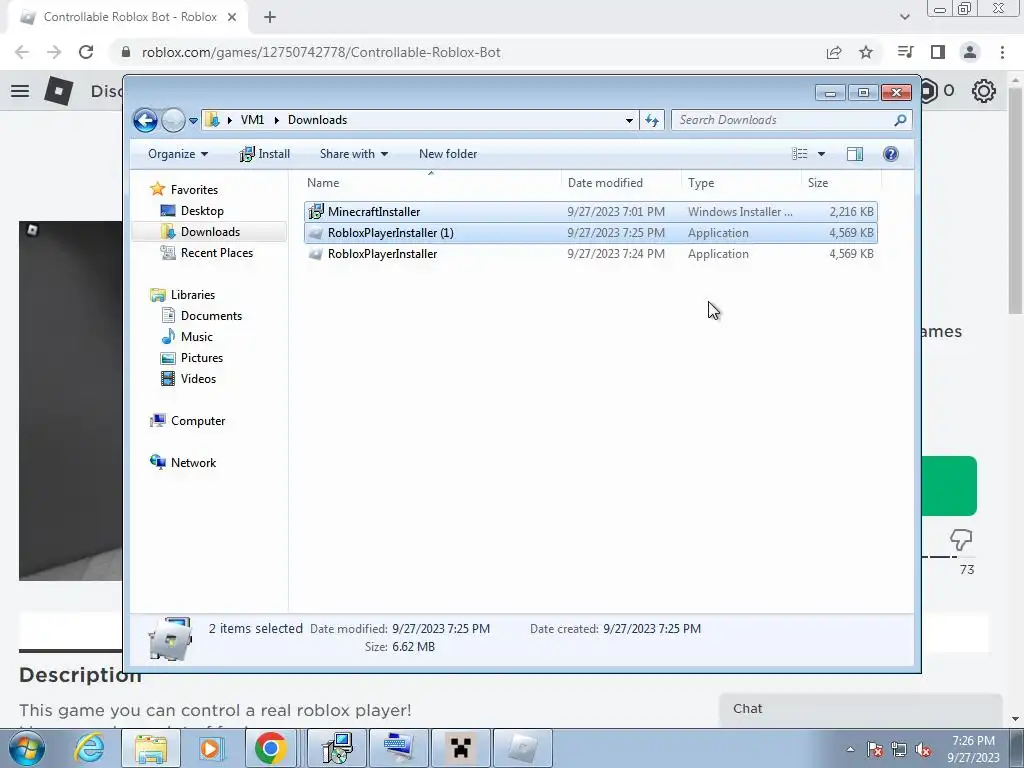Open the Roblox hamburger menu

[x=20, y=91]
